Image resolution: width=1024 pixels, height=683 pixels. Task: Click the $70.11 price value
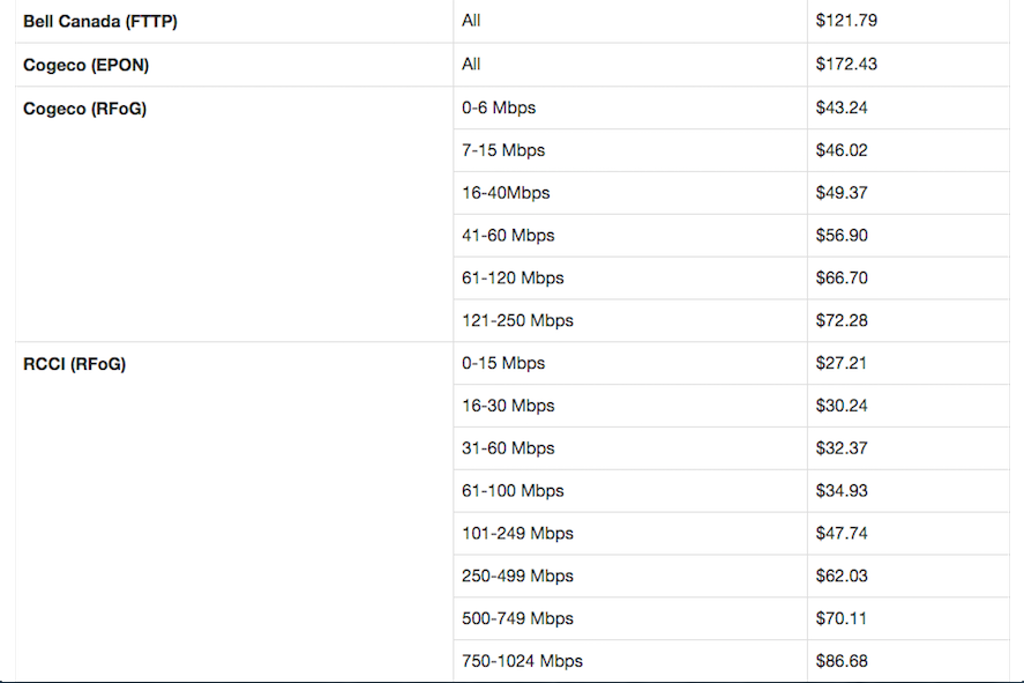(841, 618)
